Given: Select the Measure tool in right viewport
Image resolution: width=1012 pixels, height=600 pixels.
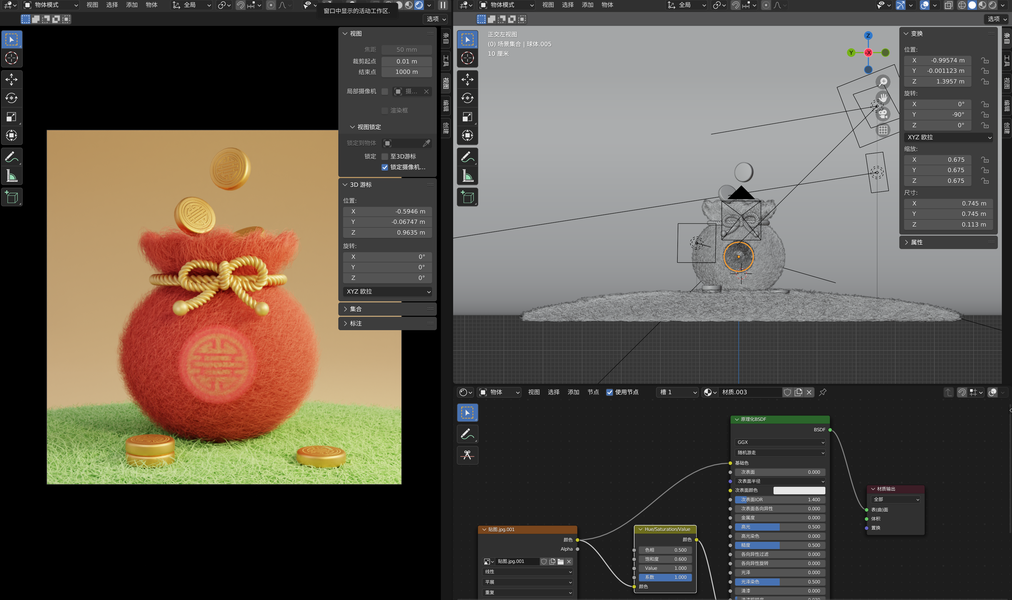Looking at the screenshot, I should (468, 175).
